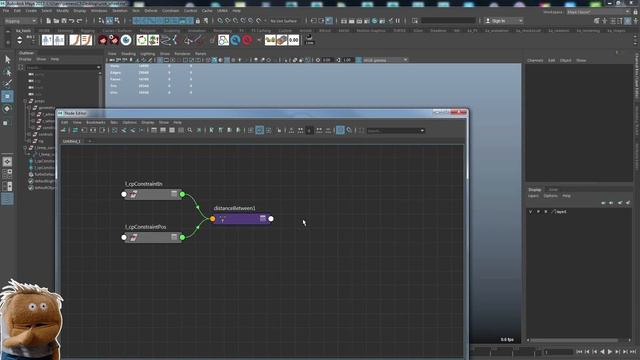Click the lock icon beside the selection masks

[x=198, y=21]
